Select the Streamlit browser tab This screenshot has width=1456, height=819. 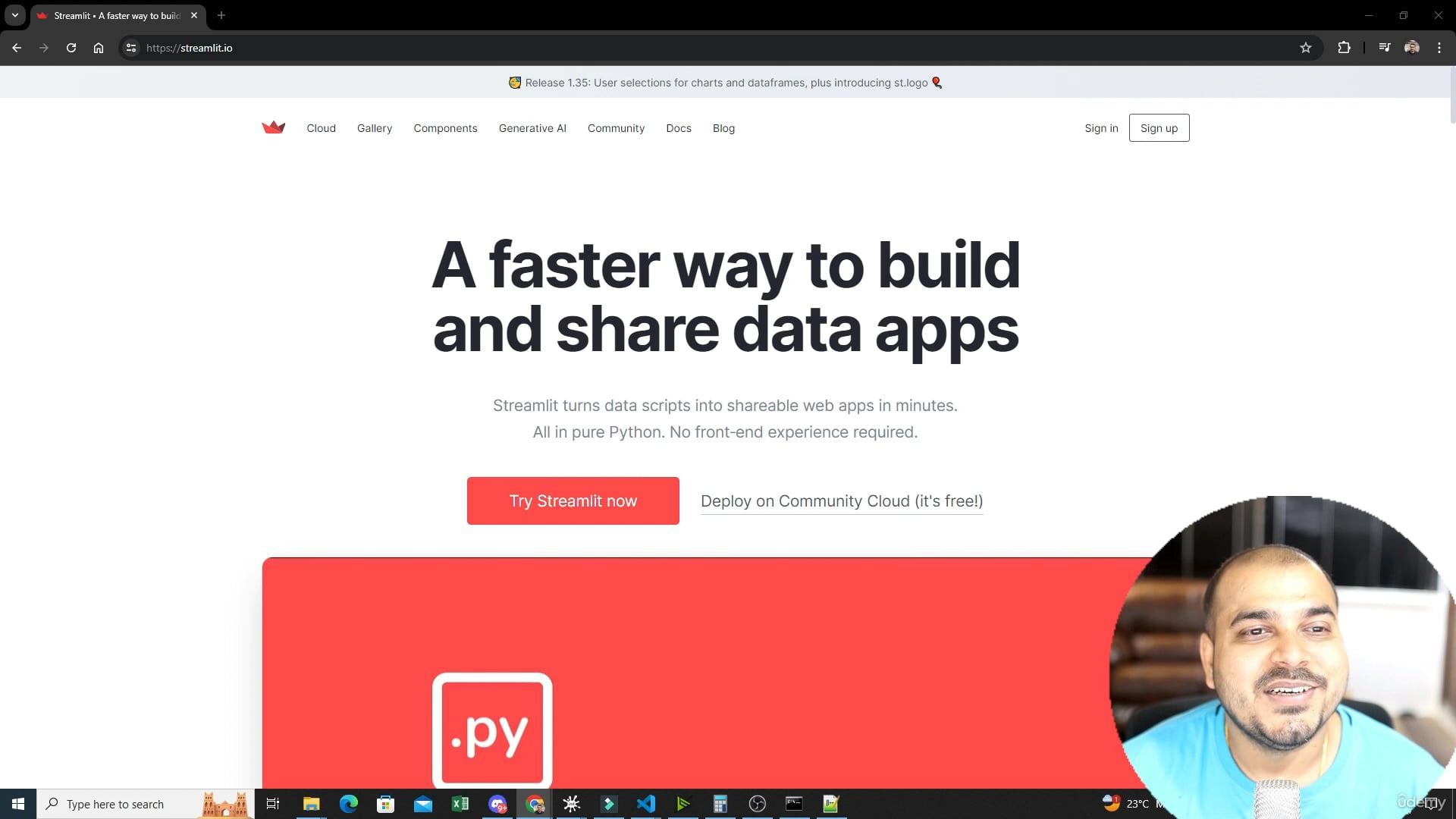pos(118,15)
